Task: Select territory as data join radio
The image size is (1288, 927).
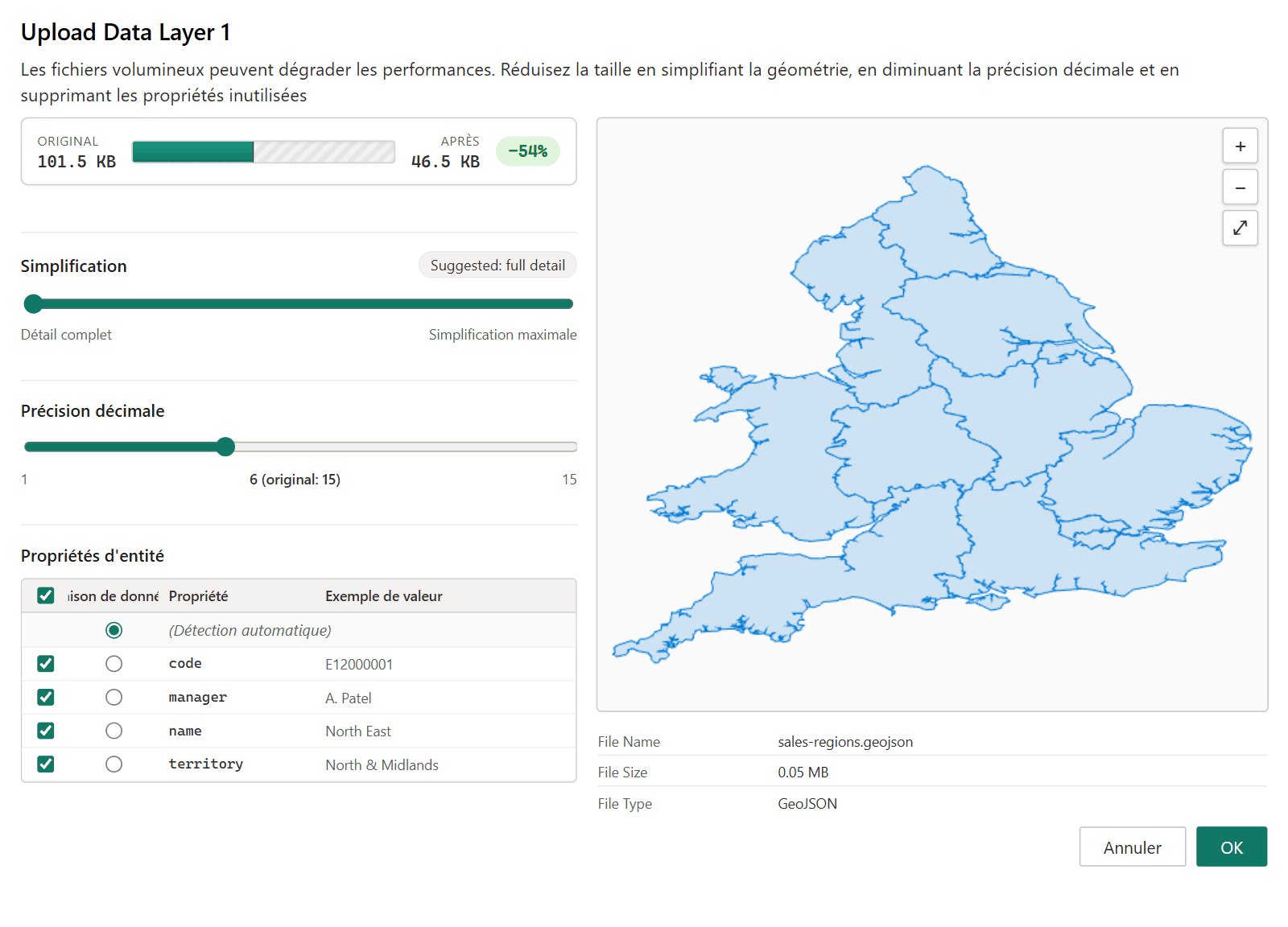Action: click(114, 764)
